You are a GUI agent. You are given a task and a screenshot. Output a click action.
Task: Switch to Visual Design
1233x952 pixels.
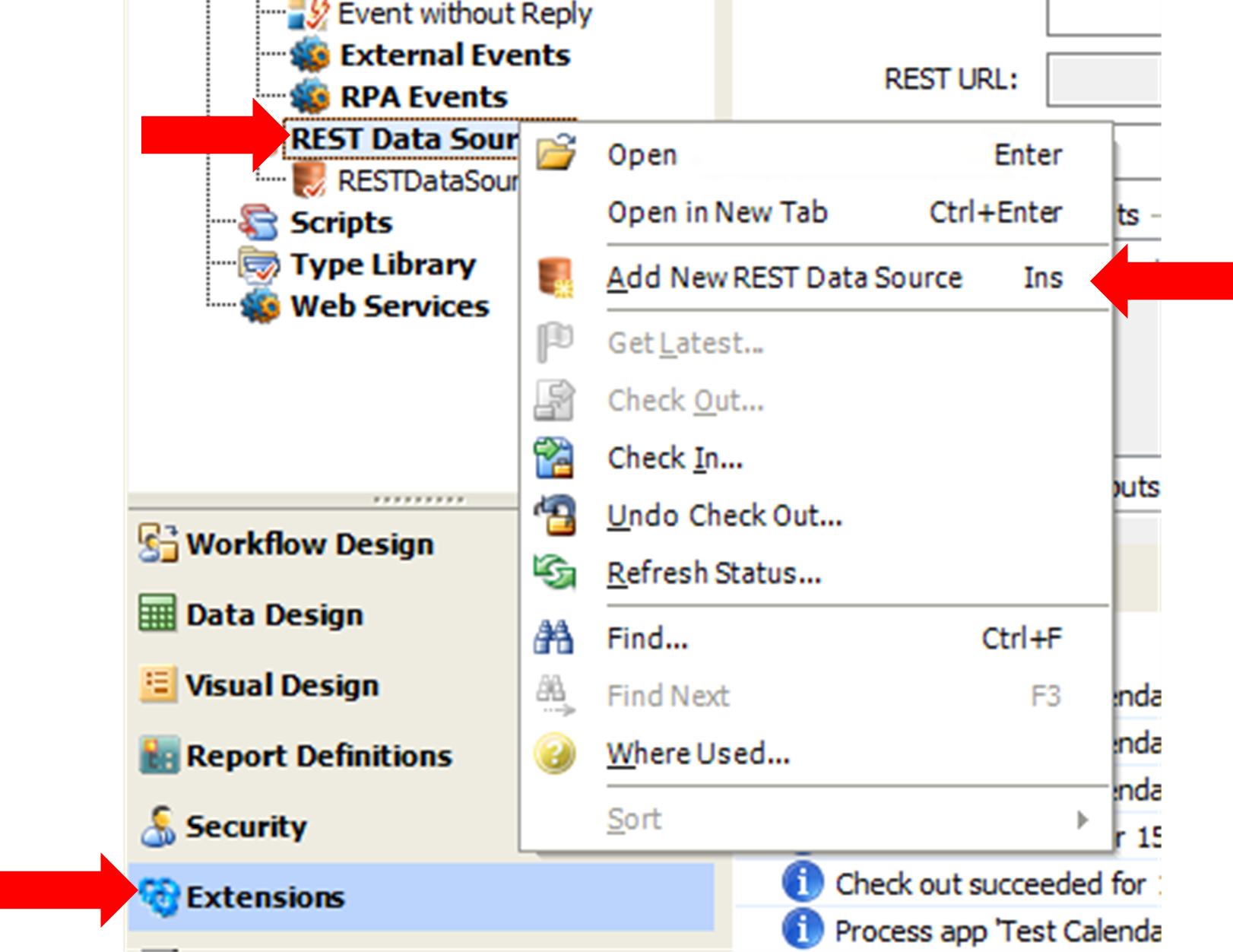[157, 684]
